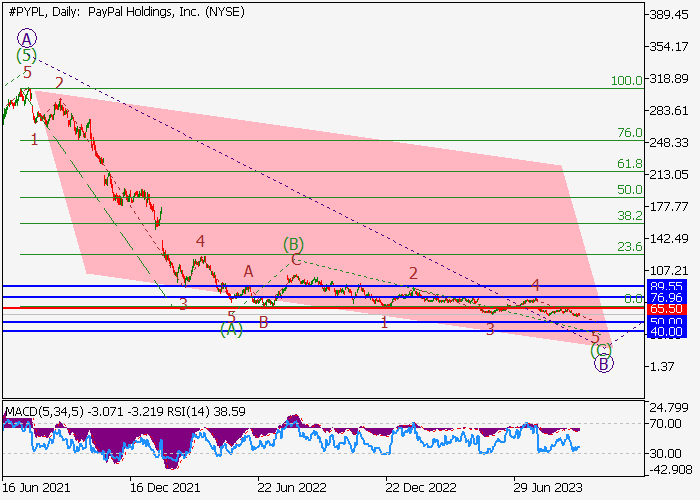Select the 22 Dec 2022 date label
Viewport: 700px width, 500px height.
(421, 487)
